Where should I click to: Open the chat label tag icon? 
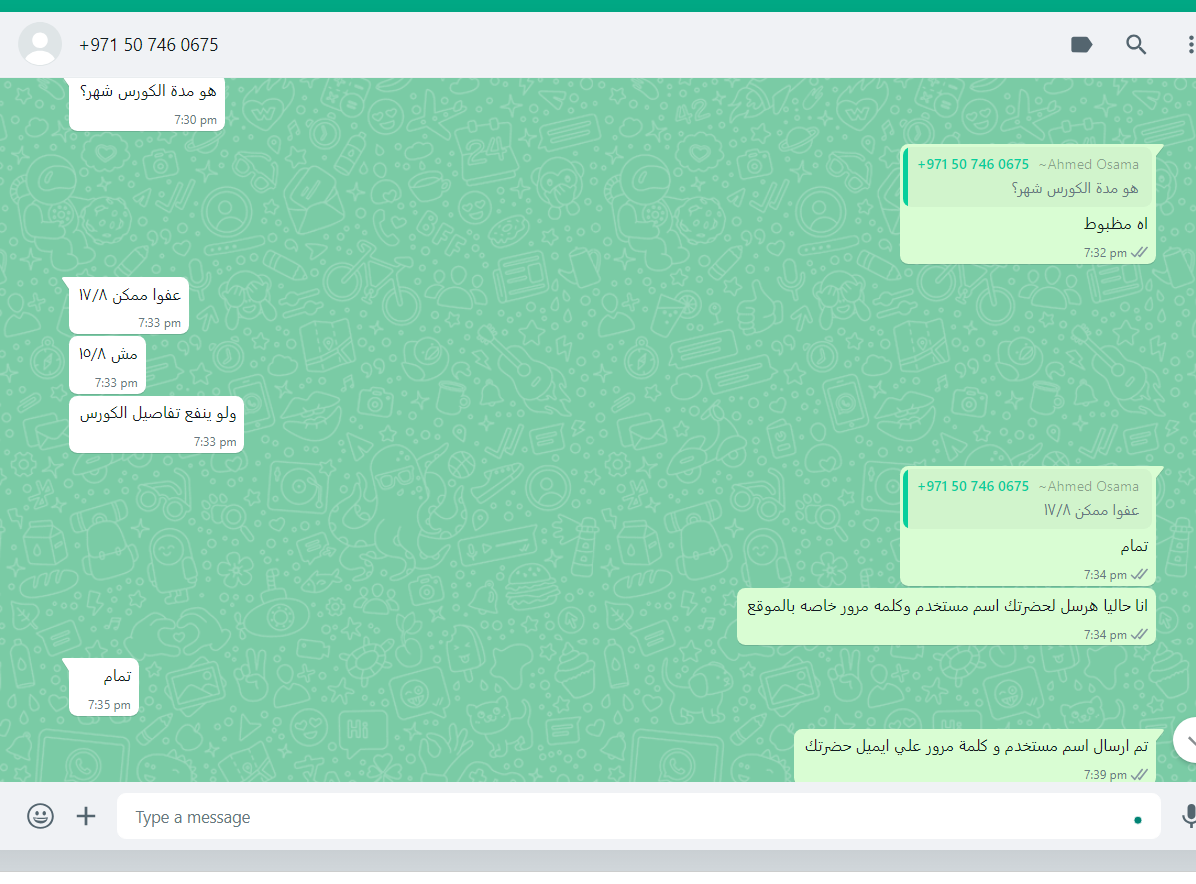point(1082,45)
